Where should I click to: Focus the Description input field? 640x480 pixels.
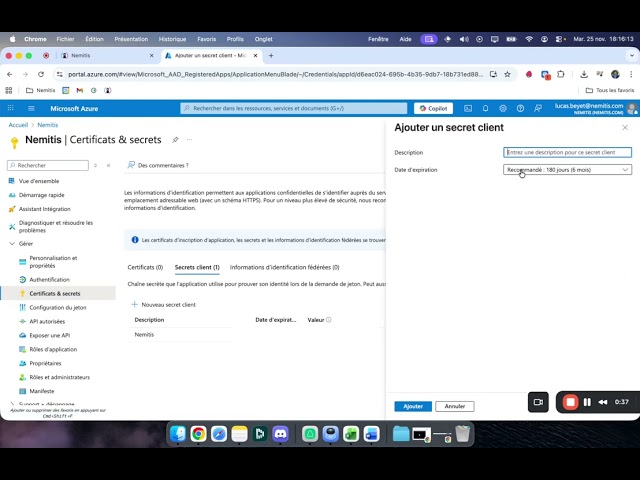pyautogui.click(x=567, y=152)
